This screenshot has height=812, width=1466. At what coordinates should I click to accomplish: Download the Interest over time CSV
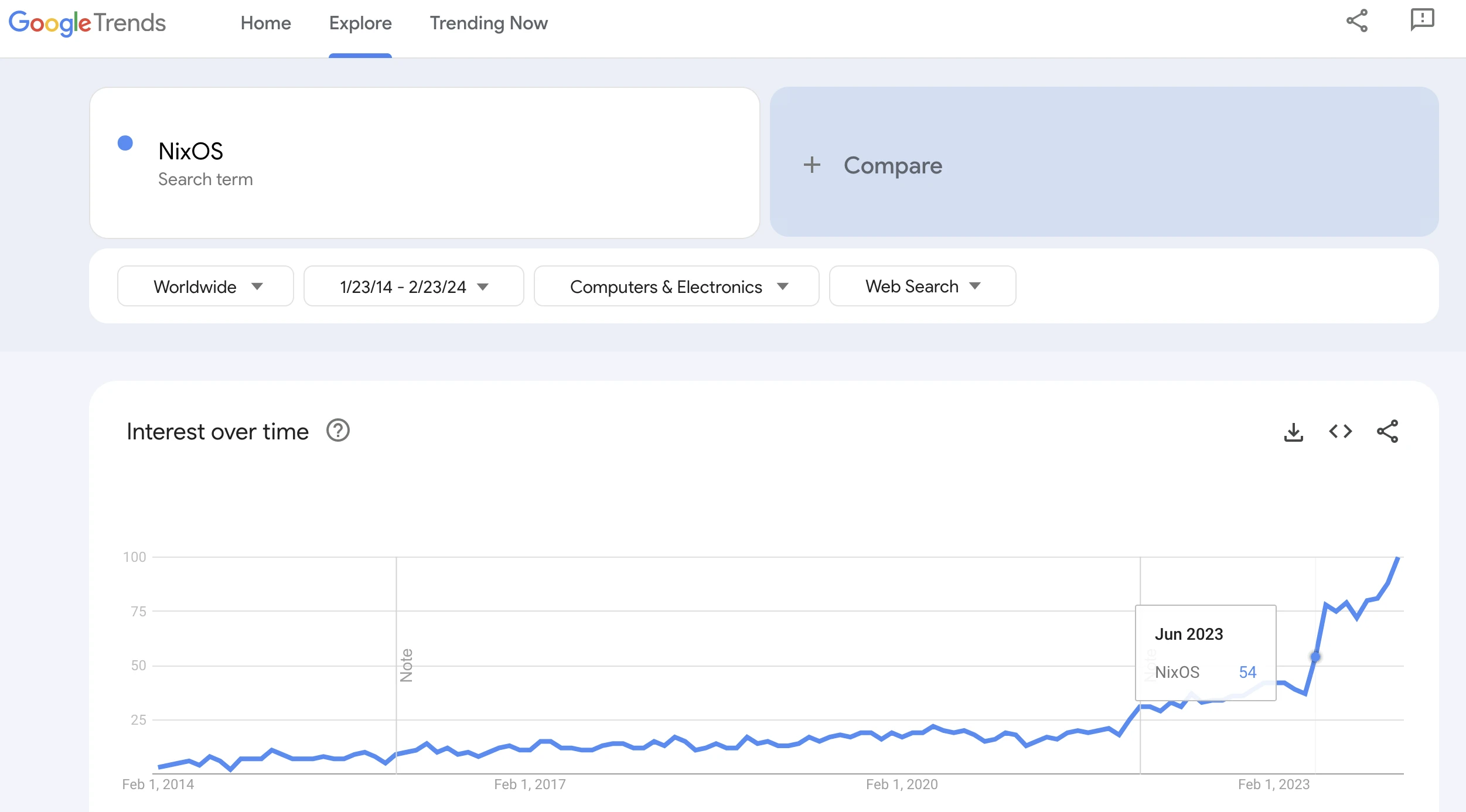point(1293,432)
